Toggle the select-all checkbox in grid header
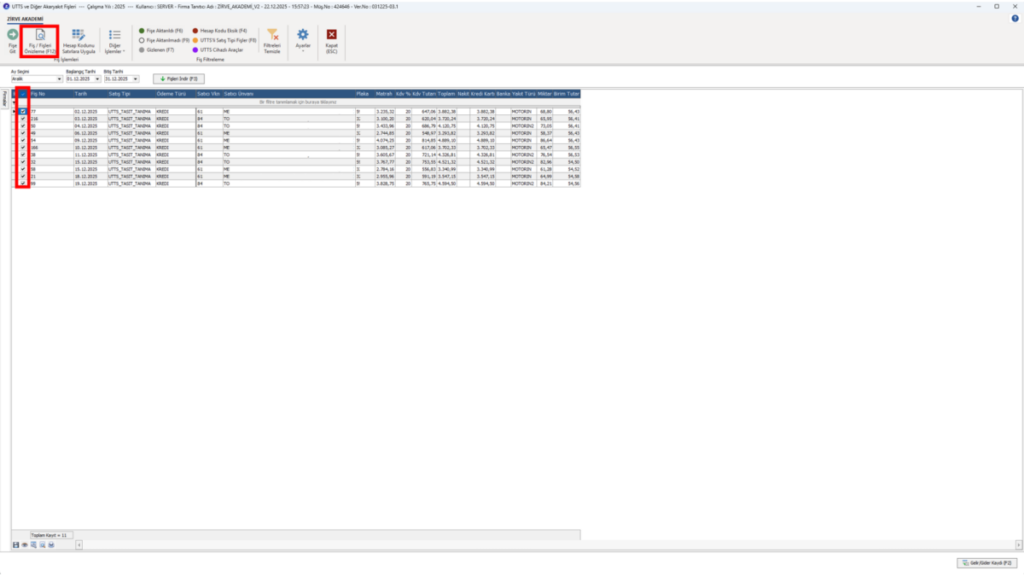The width and height of the screenshot is (1024, 576). point(23,94)
